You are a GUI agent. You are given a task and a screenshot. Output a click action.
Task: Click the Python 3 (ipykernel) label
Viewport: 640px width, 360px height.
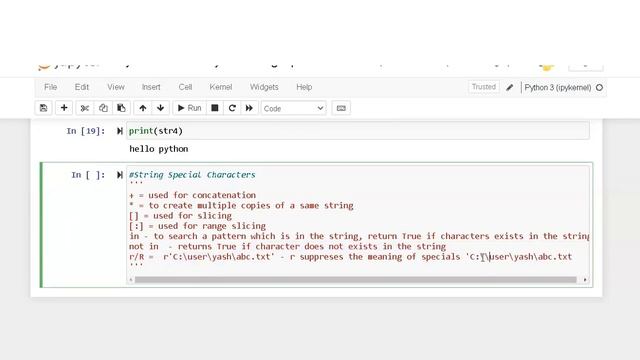pos(558,87)
